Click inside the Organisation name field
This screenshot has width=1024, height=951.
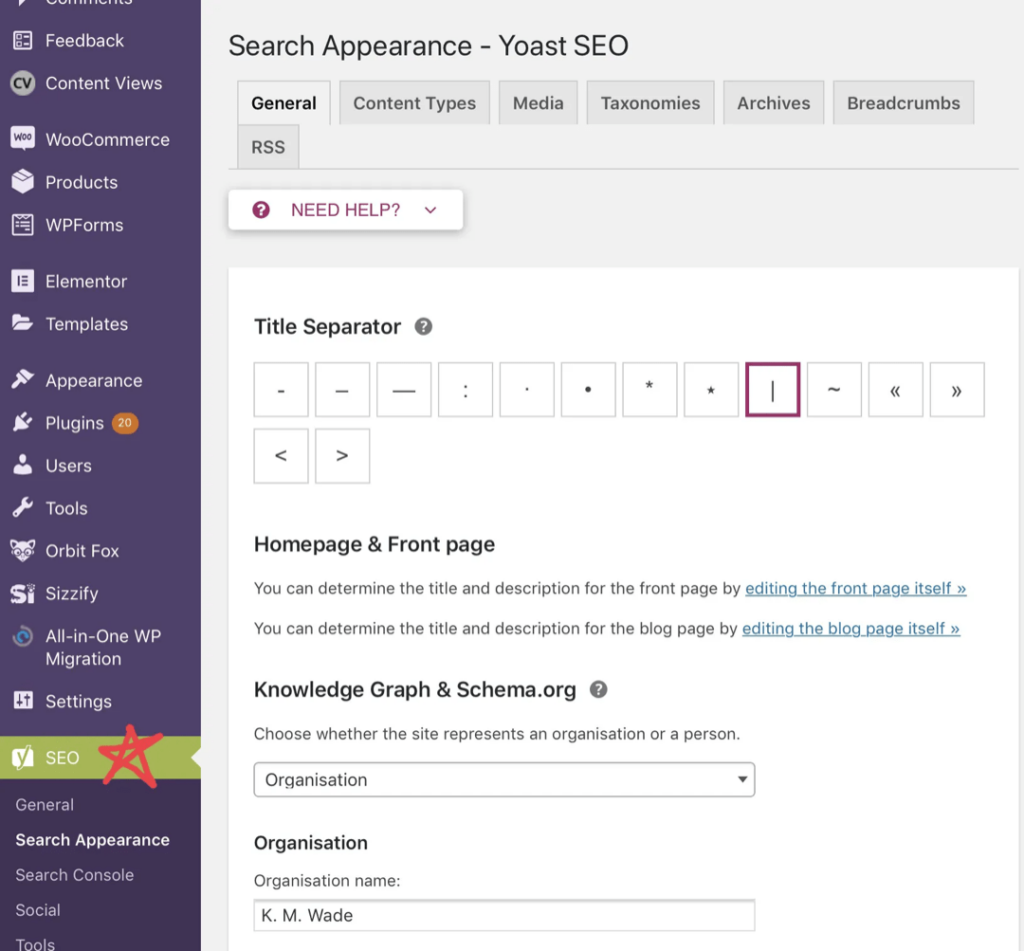[504, 915]
